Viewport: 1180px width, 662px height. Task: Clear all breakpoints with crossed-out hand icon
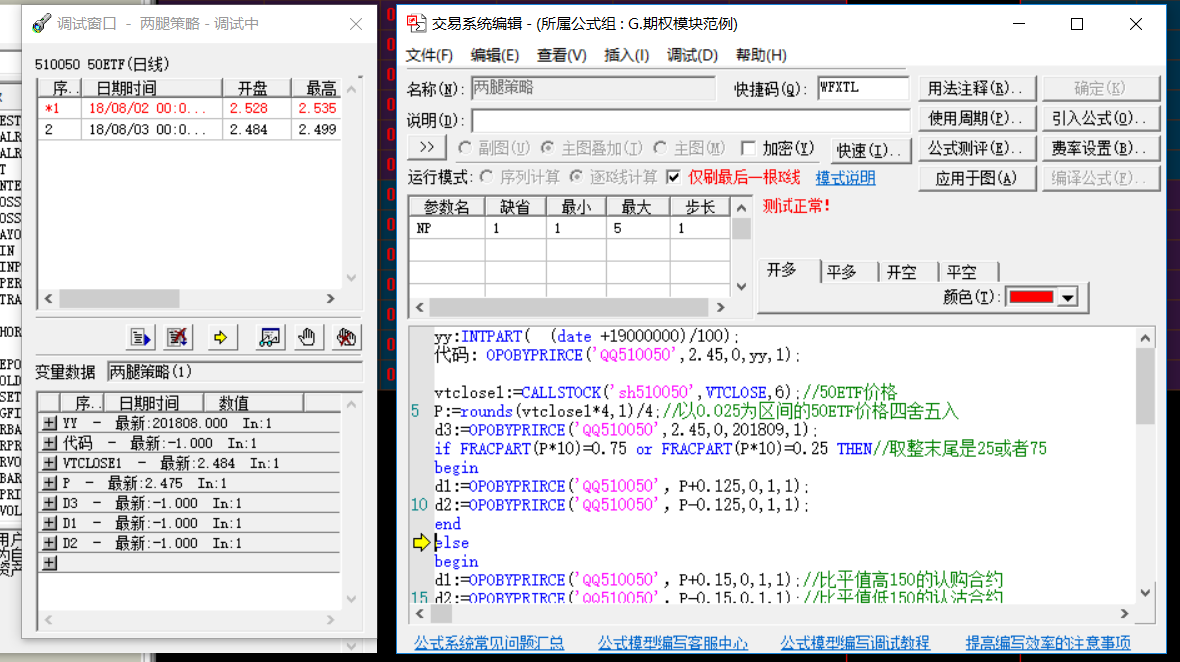tap(346, 338)
